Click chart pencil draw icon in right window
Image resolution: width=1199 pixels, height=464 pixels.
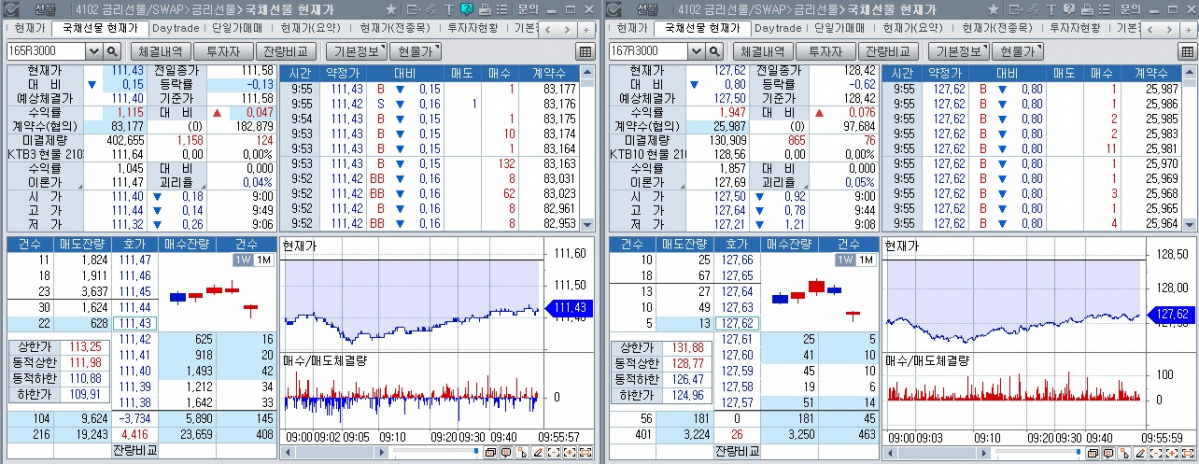(x=1140, y=453)
